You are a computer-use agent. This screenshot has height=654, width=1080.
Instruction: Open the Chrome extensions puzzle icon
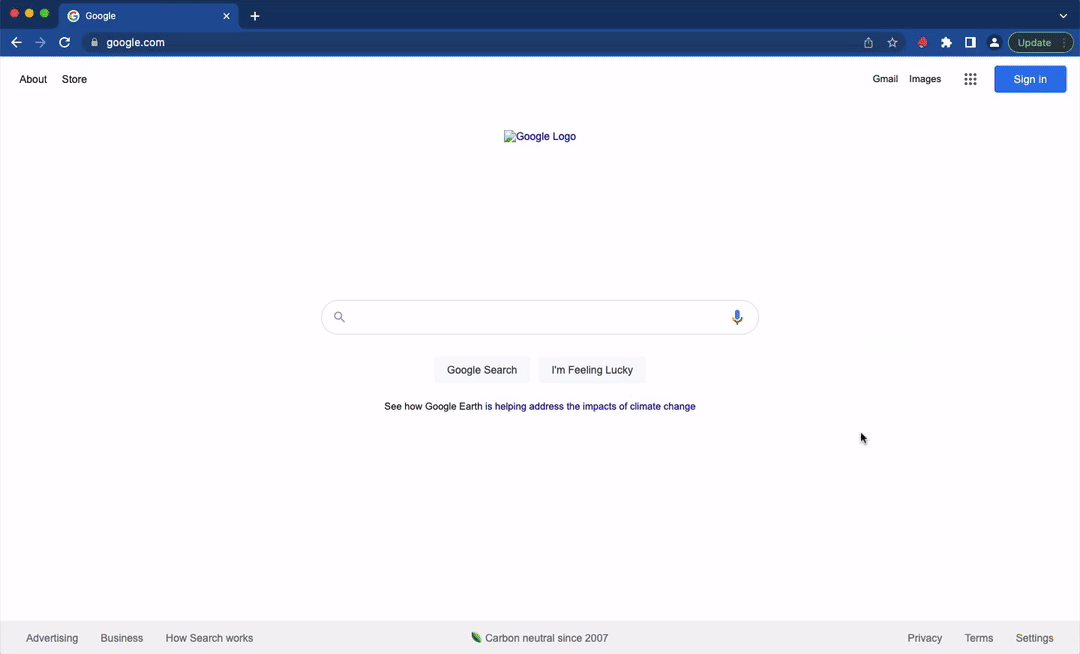point(946,42)
